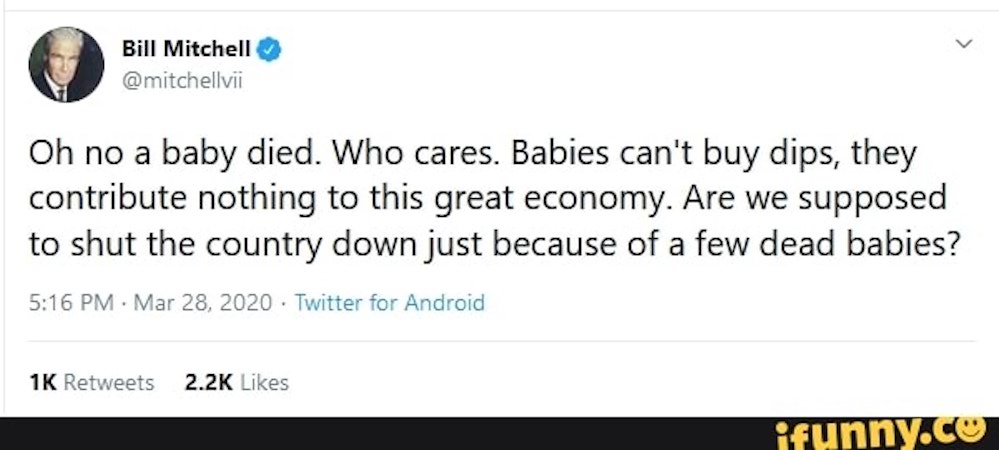The height and width of the screenshot is (450, 999).
Task: Click the Mar 28, 2020 date
Action: tap(198, 303)
